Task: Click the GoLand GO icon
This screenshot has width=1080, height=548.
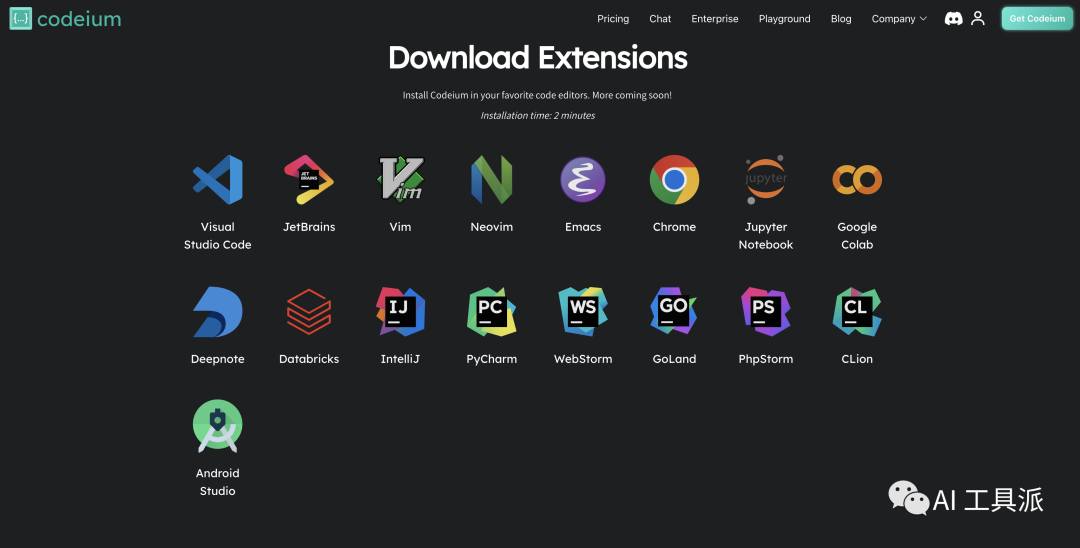Action: pyautogui.click(x=674, y=312)
